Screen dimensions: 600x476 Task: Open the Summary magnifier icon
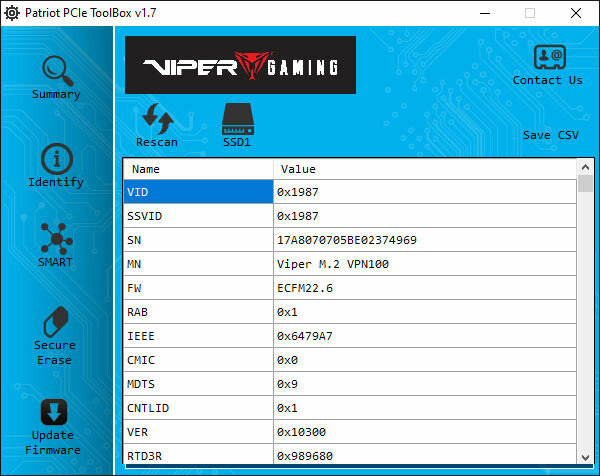pyautogui.click(x=57, y=71)
